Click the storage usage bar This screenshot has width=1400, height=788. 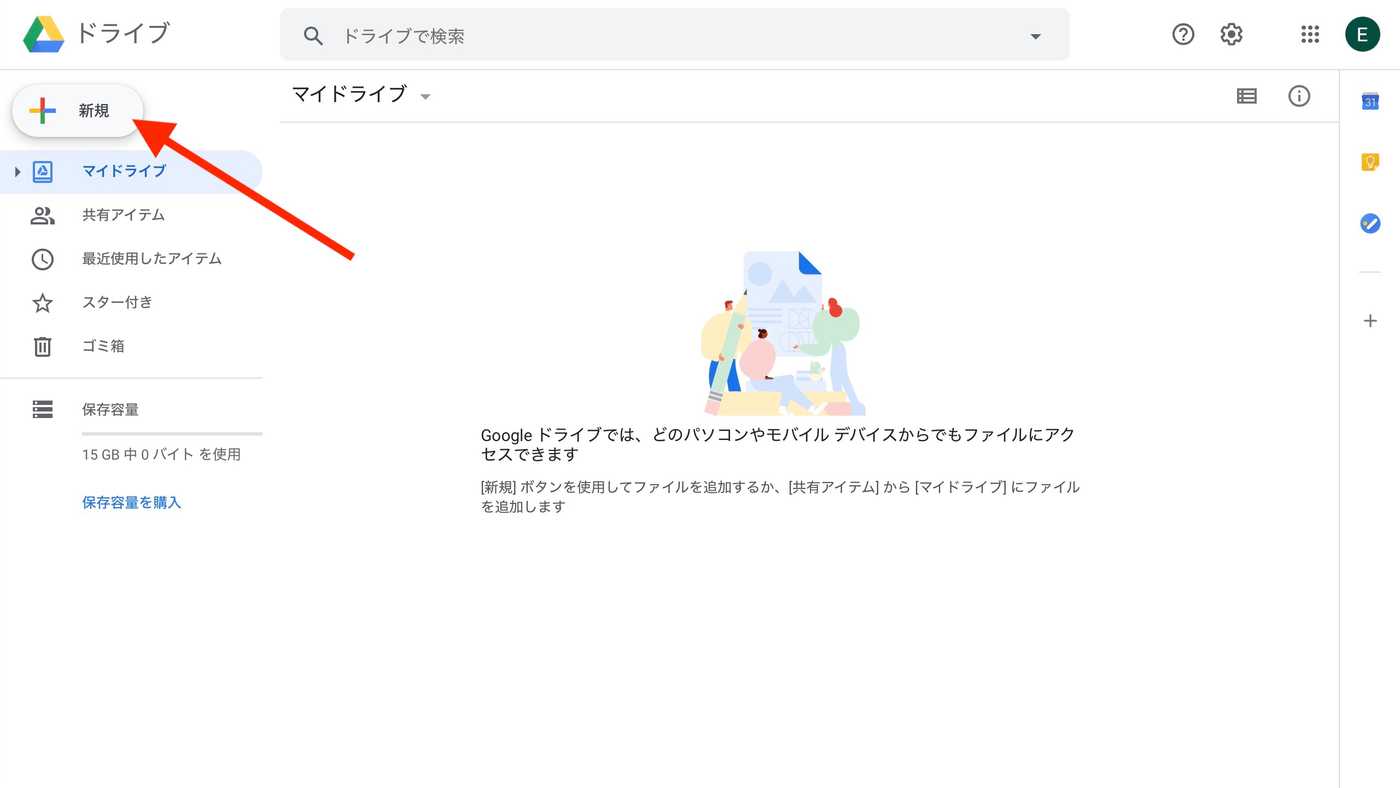click(x=172, y=434)
